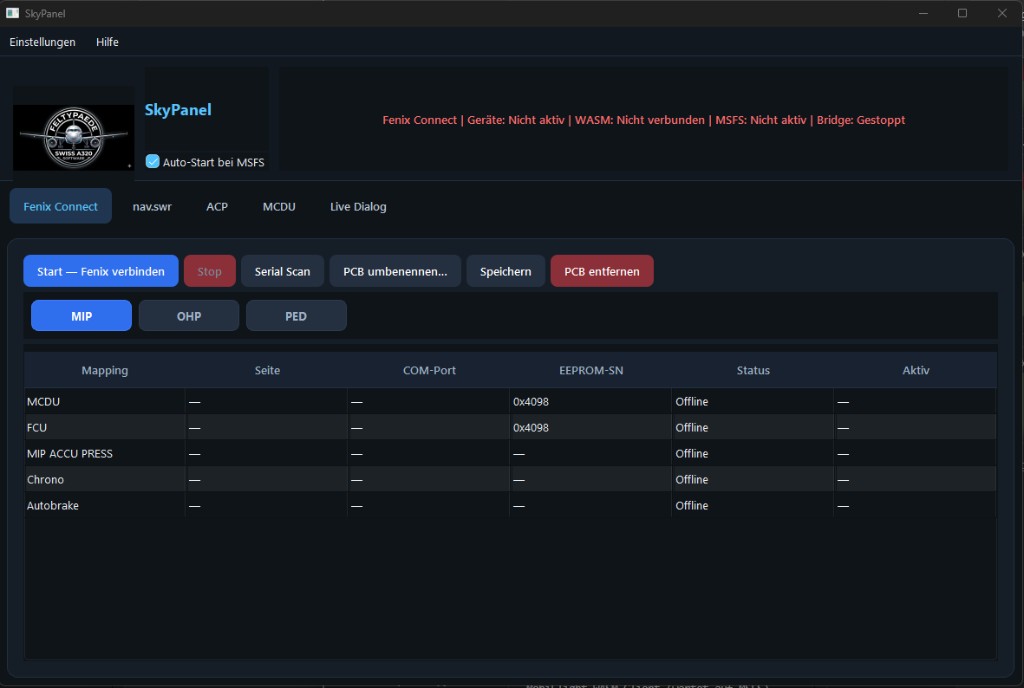Open the Einstellungen menu
The width and height of the screenshot is (1024, 688).
42,42
